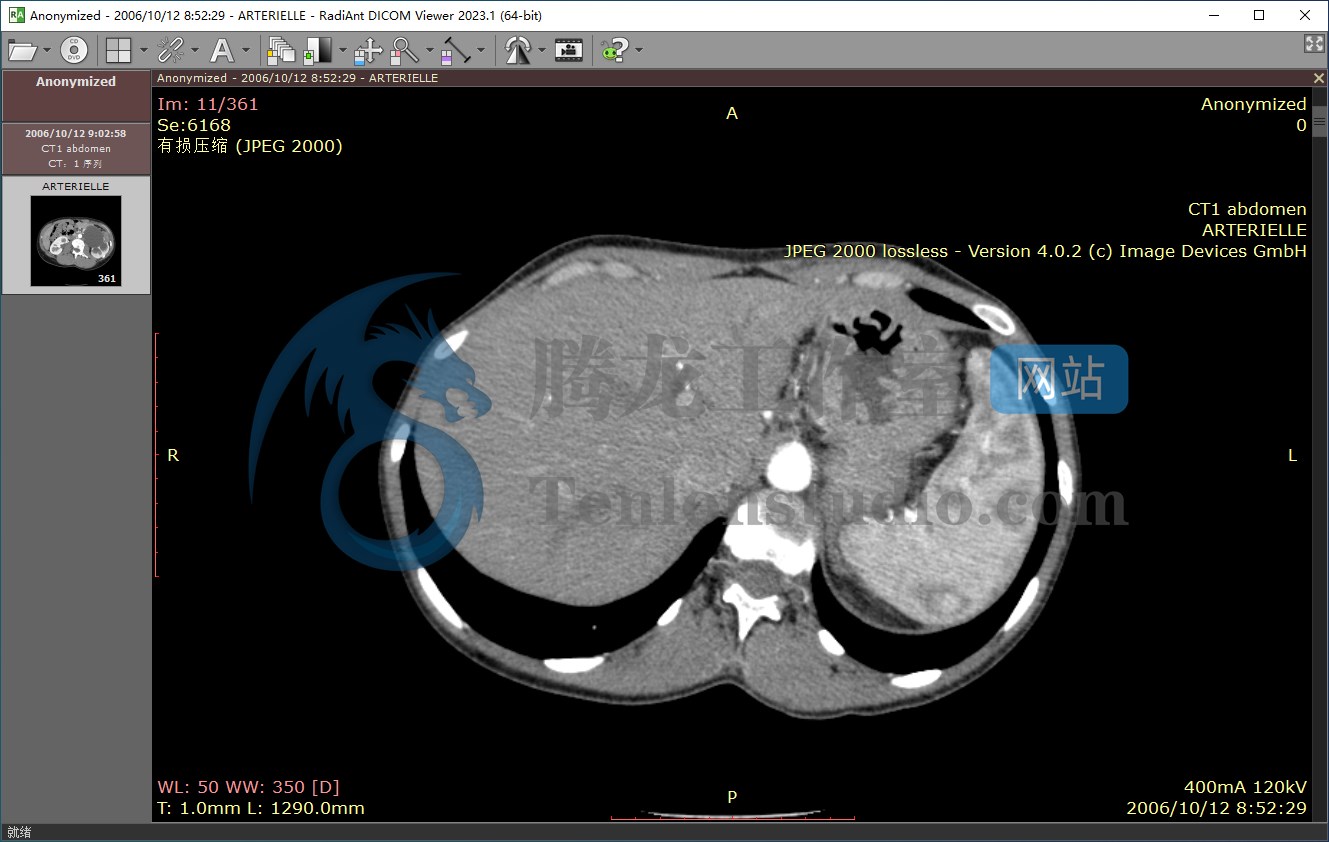The width and height of the screenshot is (1329, 842).
Task: Select the CT1 abdomen study entry
Action: coord(76,148)
